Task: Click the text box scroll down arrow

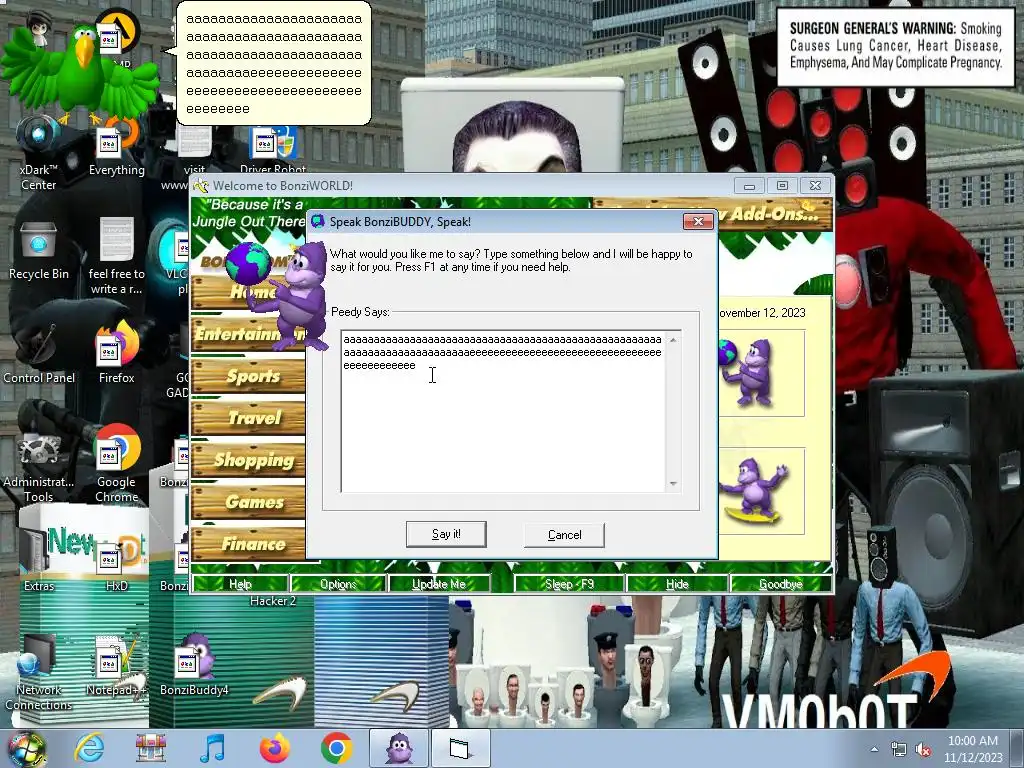Action: tap(673, 483)
